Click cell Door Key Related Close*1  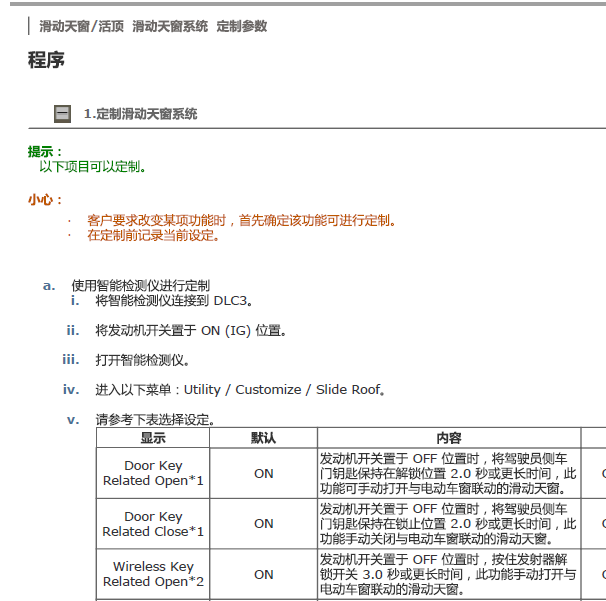coord(153,524)
